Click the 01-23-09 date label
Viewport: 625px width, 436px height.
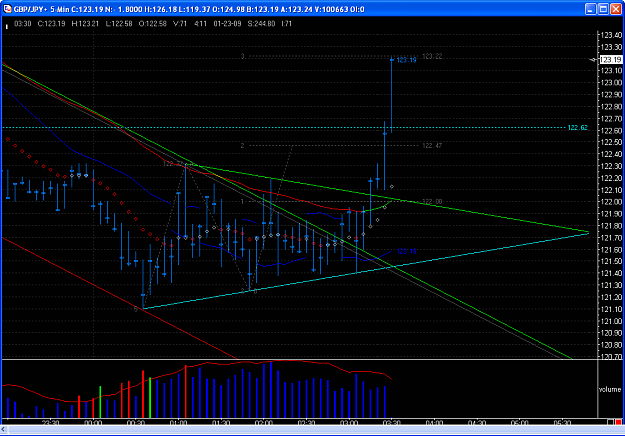pyautogui.click(x=227, y=24)
